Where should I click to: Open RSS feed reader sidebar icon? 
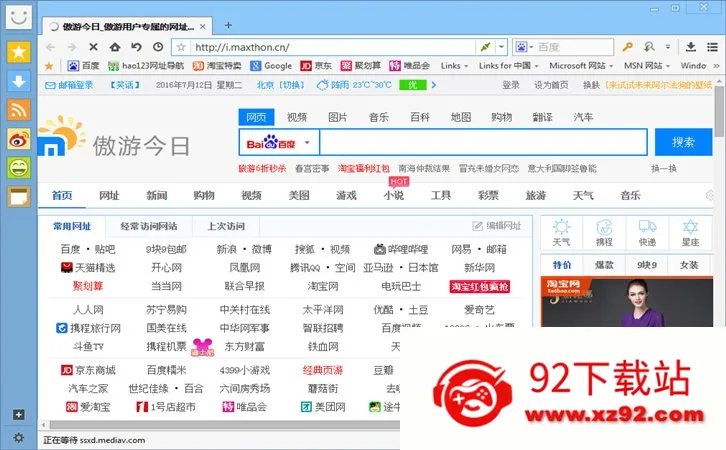[x=19, y=110]
